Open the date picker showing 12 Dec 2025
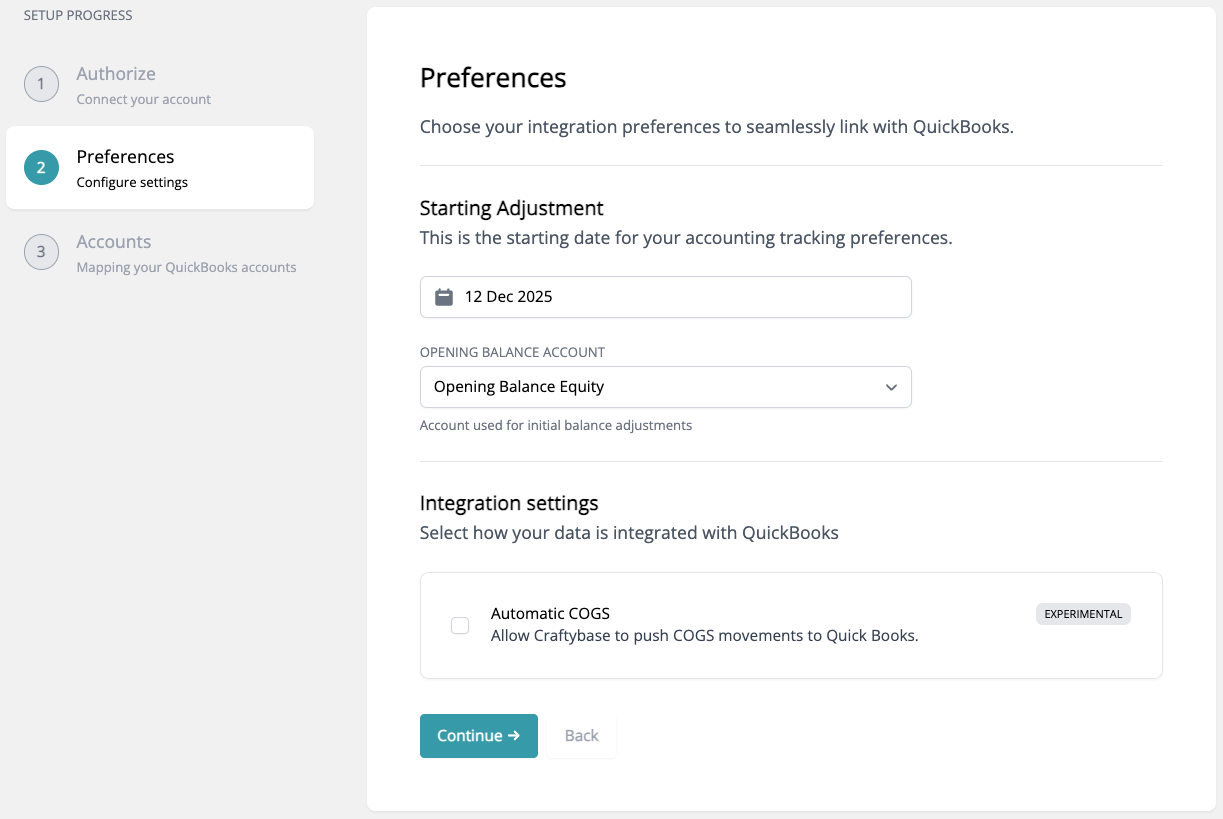This screenshot has width=1223, height=819. (665, 297)
